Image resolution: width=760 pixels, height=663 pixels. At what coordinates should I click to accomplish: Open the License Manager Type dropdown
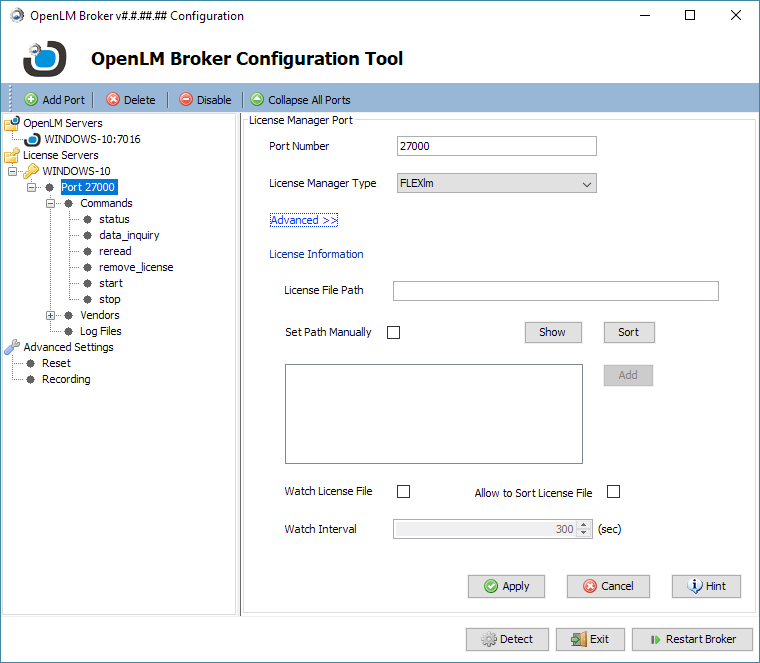coord(587,183)
